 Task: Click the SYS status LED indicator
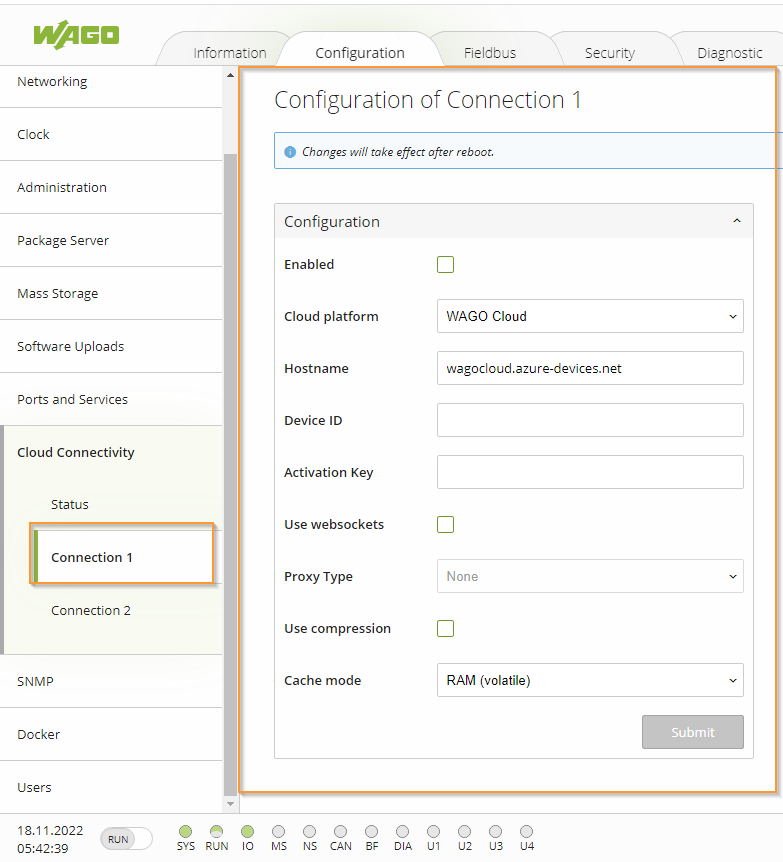[185, 831]
